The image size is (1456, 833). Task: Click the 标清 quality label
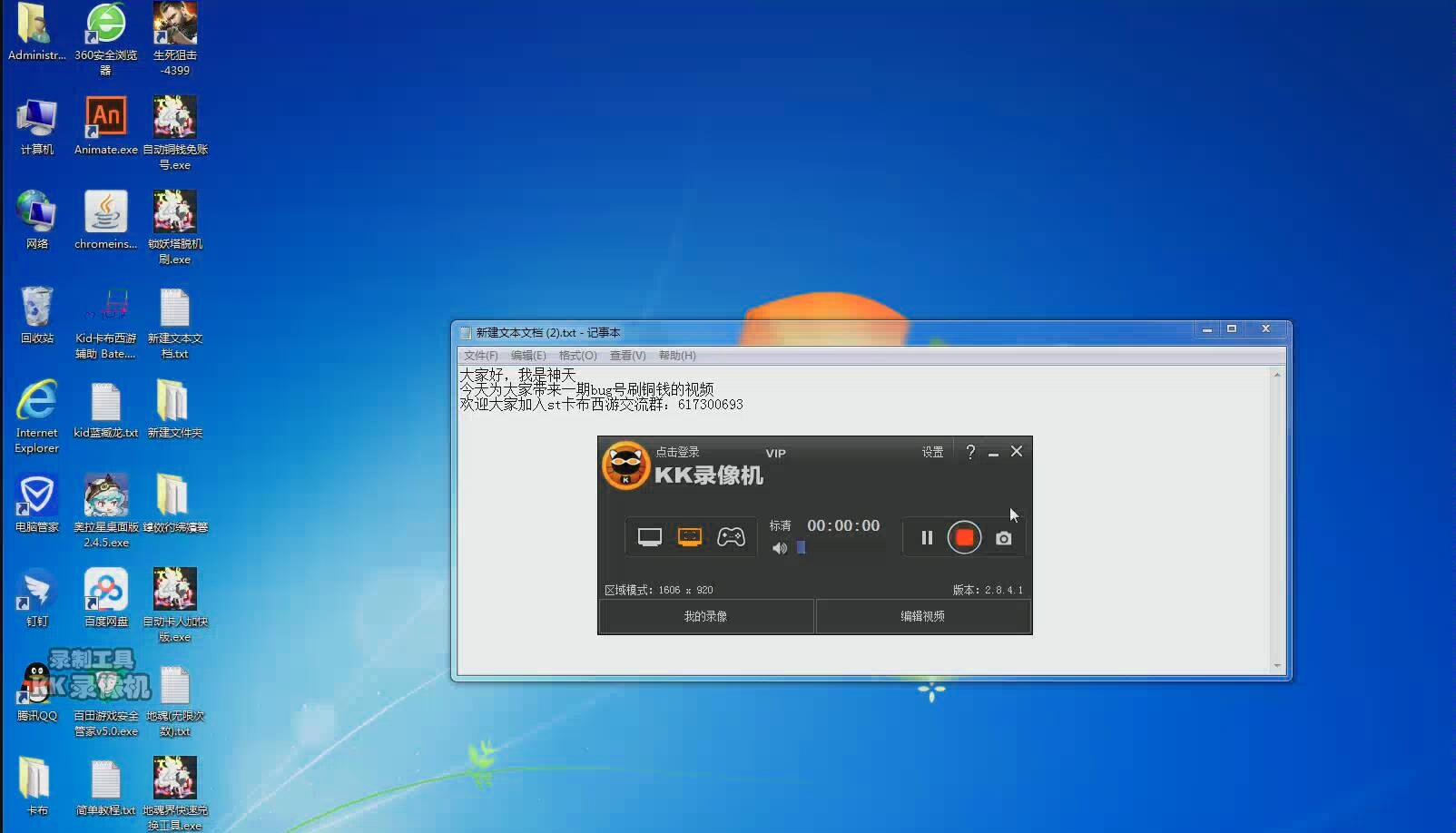pyautogui.click(x=780, y=525)
